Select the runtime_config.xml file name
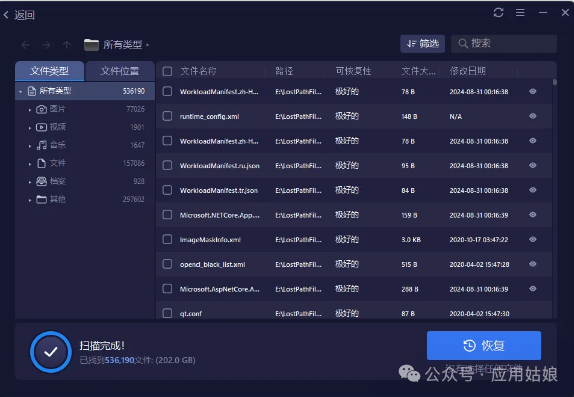This screenshot has height=397, width=574. click(209, 116)
